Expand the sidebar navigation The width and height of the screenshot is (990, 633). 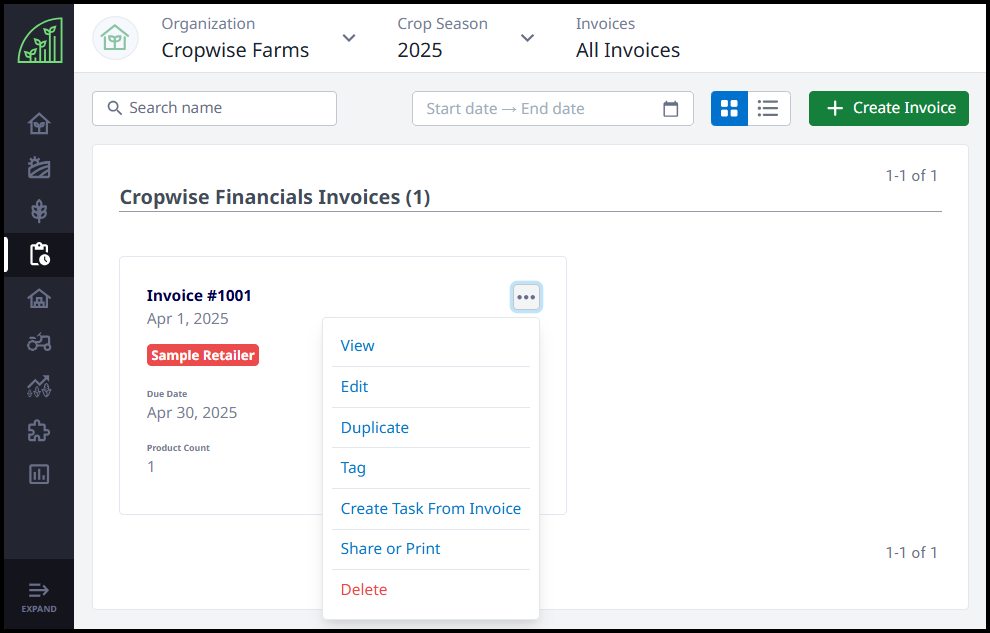coord(39,595)
